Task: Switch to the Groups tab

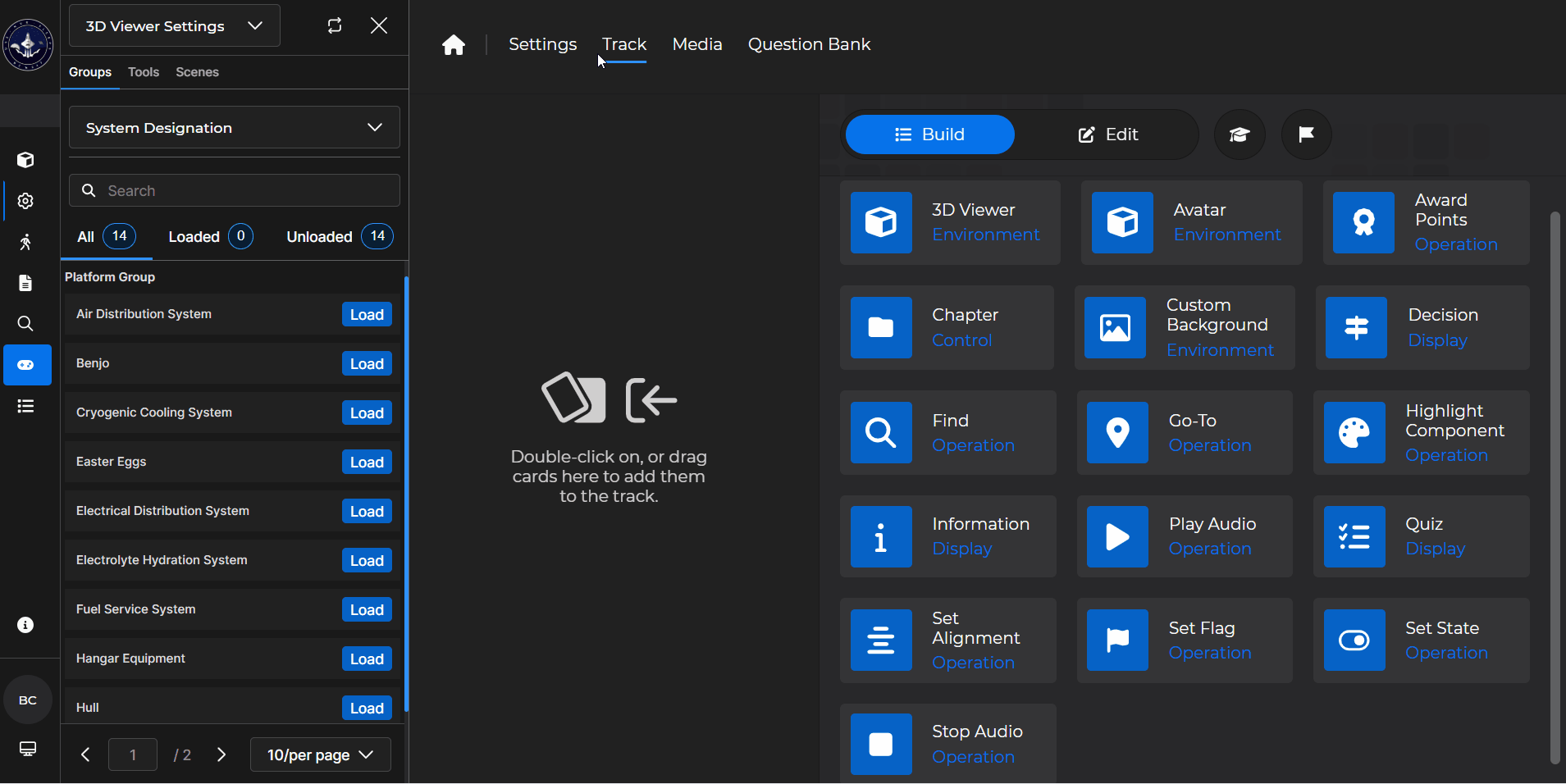Action: coord(90,72)
